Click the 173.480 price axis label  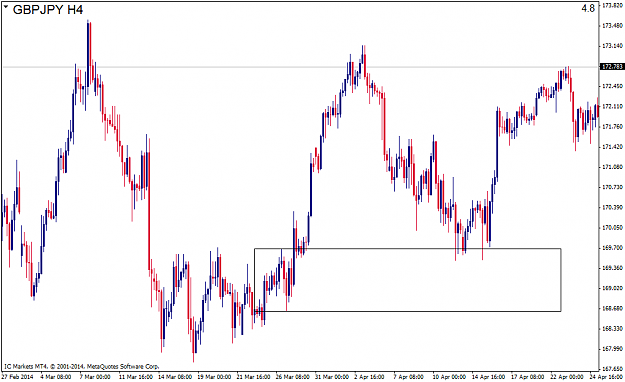click(x=613, y=26)
